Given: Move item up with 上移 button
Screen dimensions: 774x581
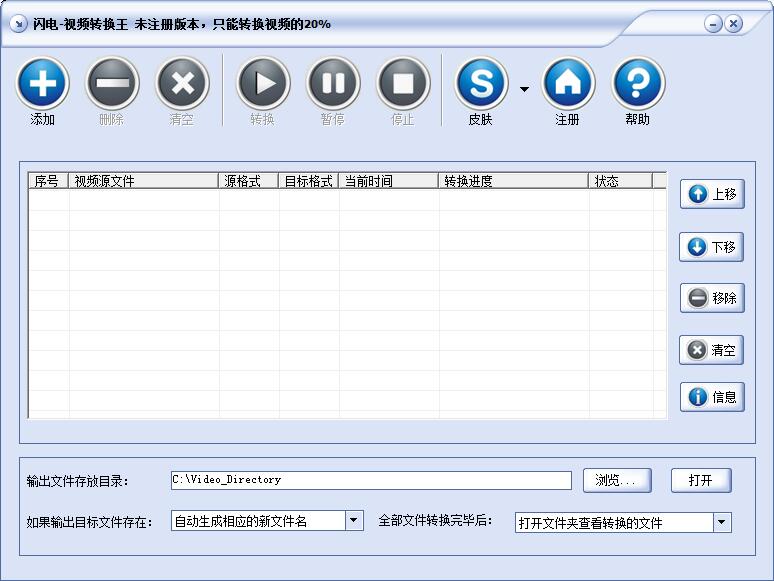Looking at the screenshot, I should click(x=712, y=194).
